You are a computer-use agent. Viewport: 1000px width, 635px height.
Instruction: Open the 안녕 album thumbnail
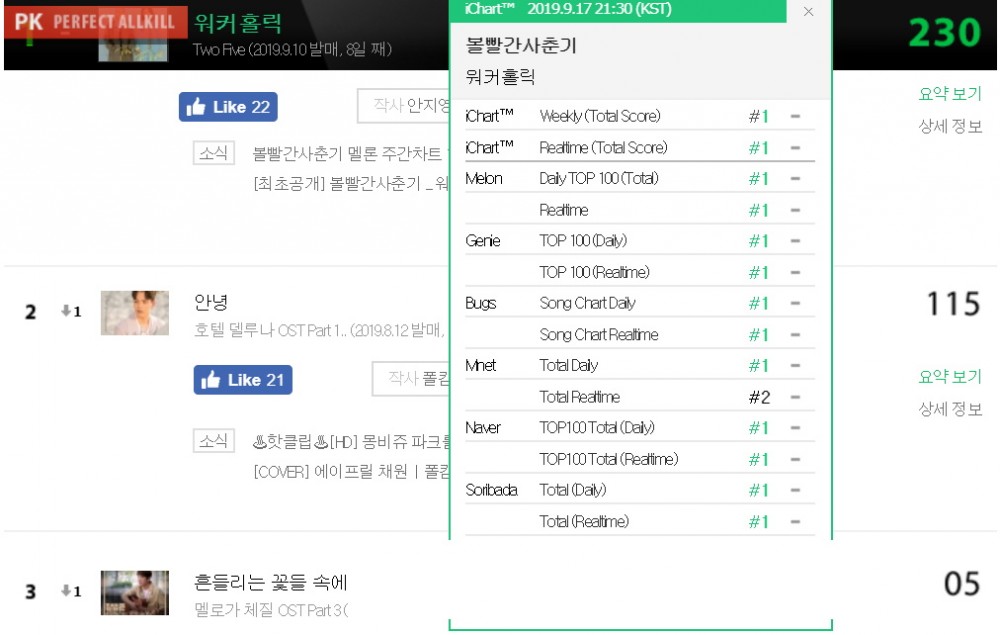(x=135, y=313)
